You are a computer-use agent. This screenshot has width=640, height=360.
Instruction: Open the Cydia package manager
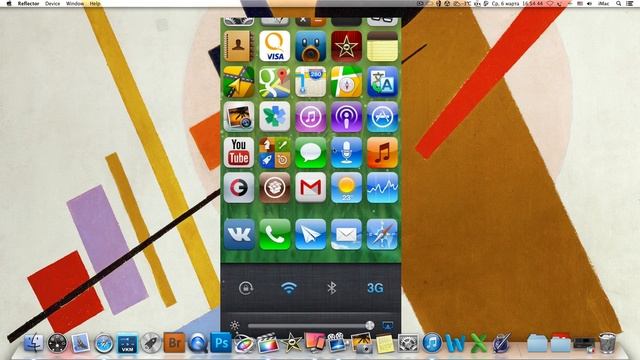pyautogui.click(x=275, y=188)
